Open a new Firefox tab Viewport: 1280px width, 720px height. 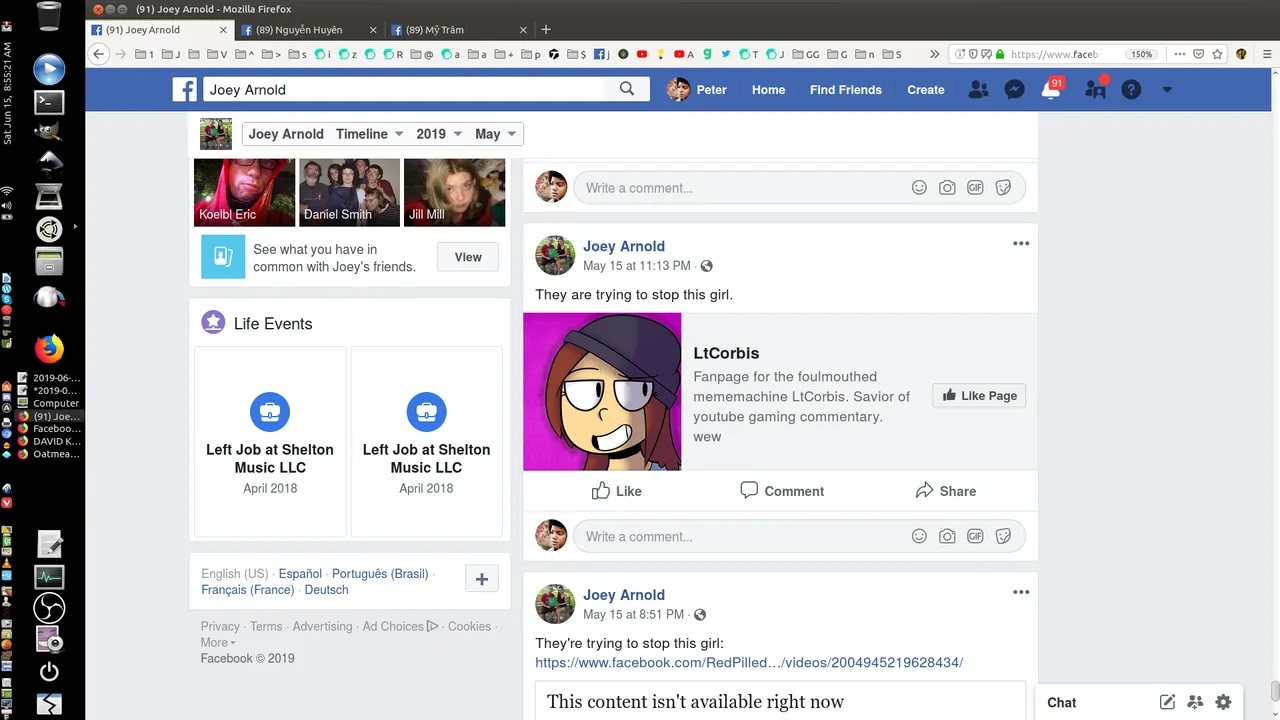coord(546,30)
